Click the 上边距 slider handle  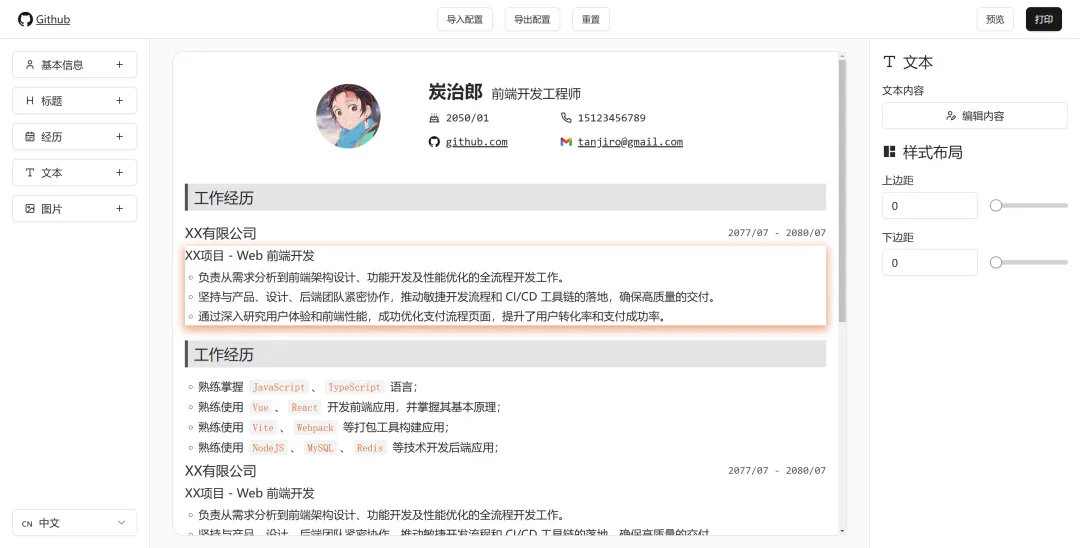tap(996, 205)
